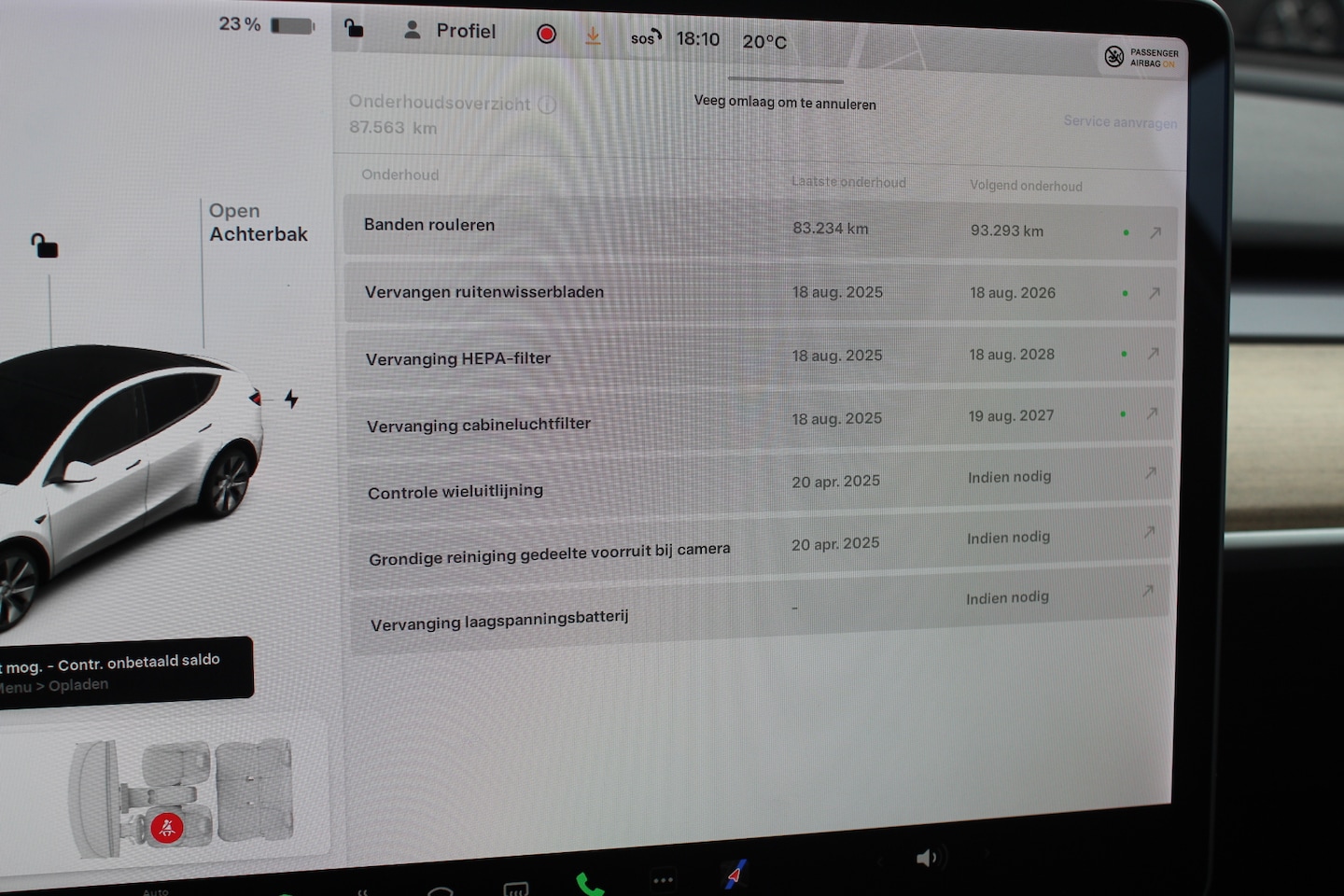Screen dimensions: 1344x896
Task: Open the Profiel driver profile menu
Action: click(449, 31)
